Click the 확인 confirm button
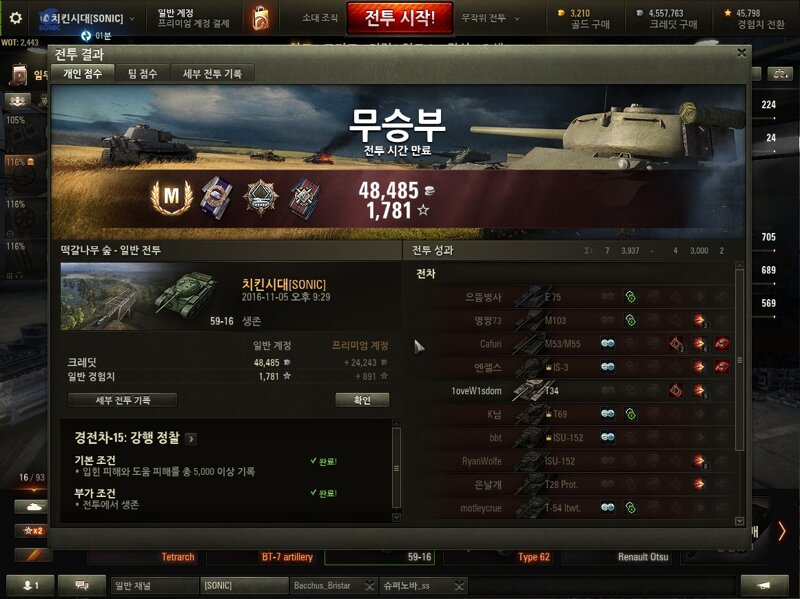This screenshot has height=599, width=800. click(x=362, y=400)
